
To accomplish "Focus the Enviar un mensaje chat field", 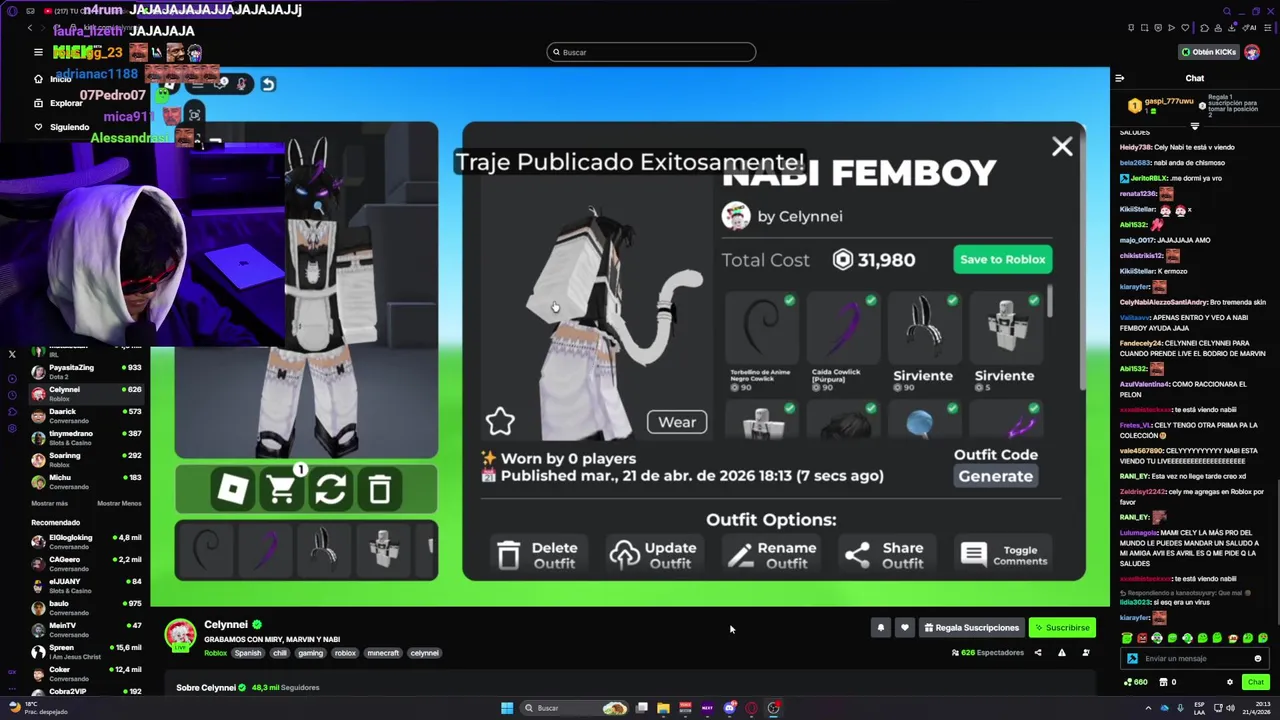I will coord(1195,658).
